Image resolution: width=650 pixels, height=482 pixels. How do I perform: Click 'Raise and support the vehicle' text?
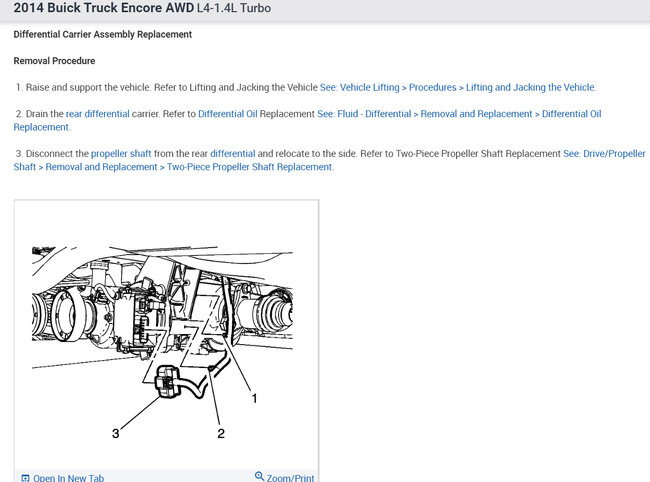(88, 87)
